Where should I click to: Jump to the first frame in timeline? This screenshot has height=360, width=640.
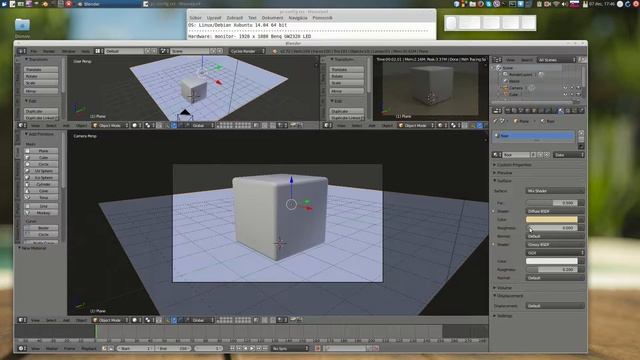pyautogui.click(x=232, y=348)
